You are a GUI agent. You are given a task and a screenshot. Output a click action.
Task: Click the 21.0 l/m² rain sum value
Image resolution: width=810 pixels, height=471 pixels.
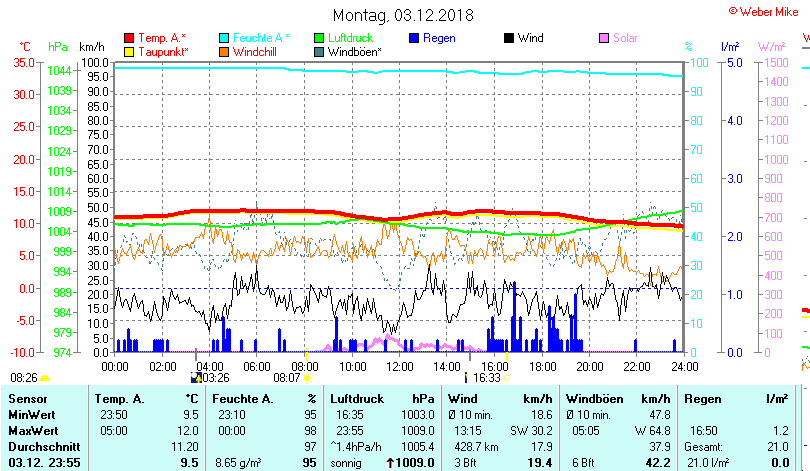(x=708, y=463)
